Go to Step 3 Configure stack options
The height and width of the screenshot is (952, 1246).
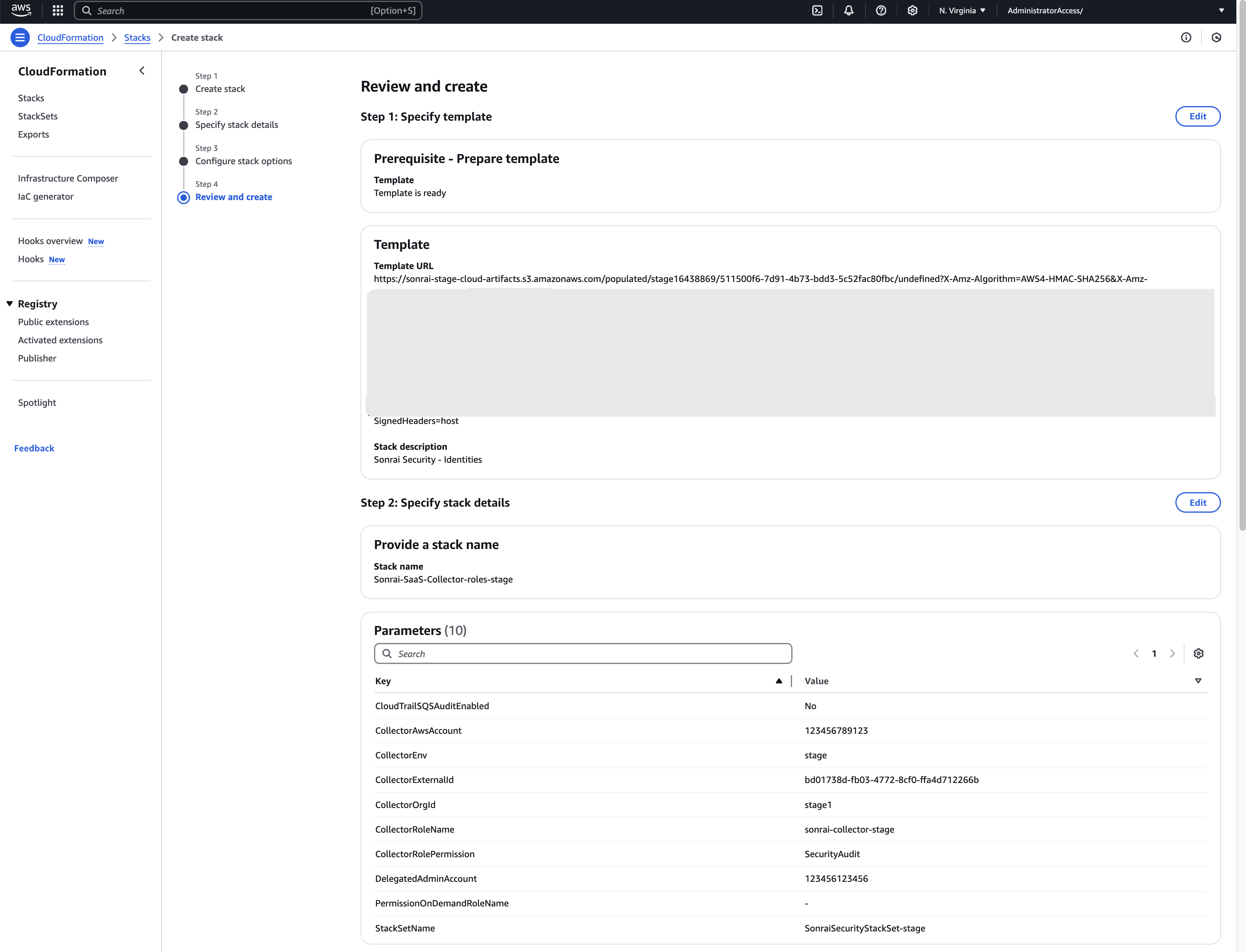click(244, 161)
